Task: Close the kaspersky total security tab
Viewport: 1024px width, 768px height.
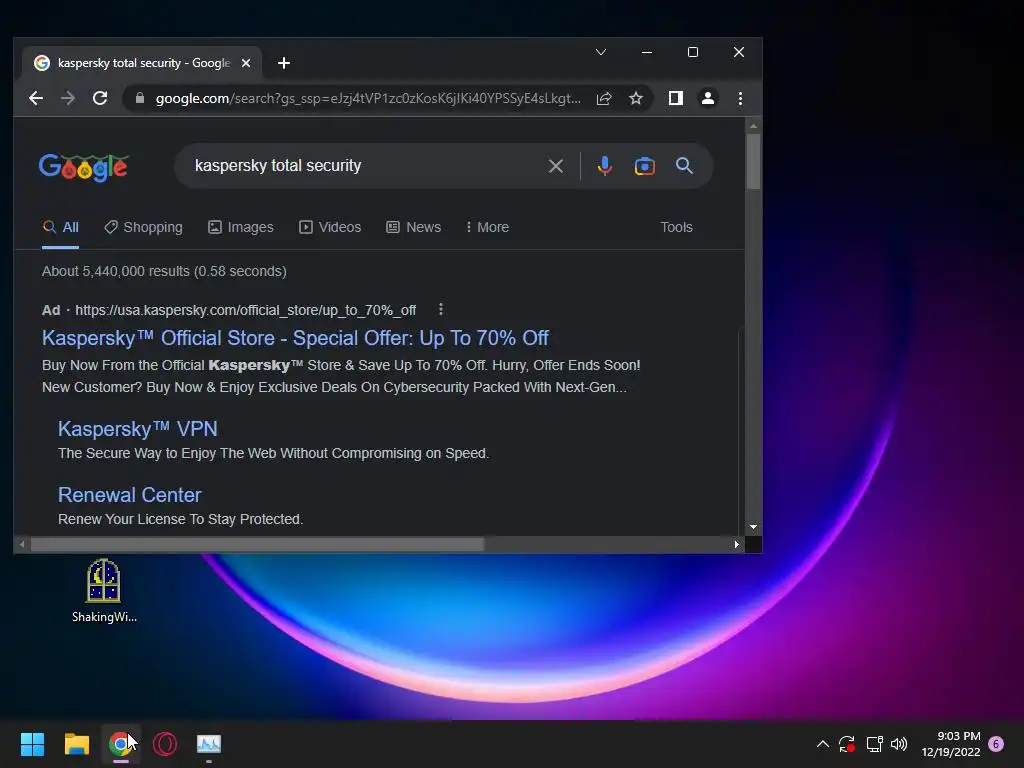Action: [246, 63]
